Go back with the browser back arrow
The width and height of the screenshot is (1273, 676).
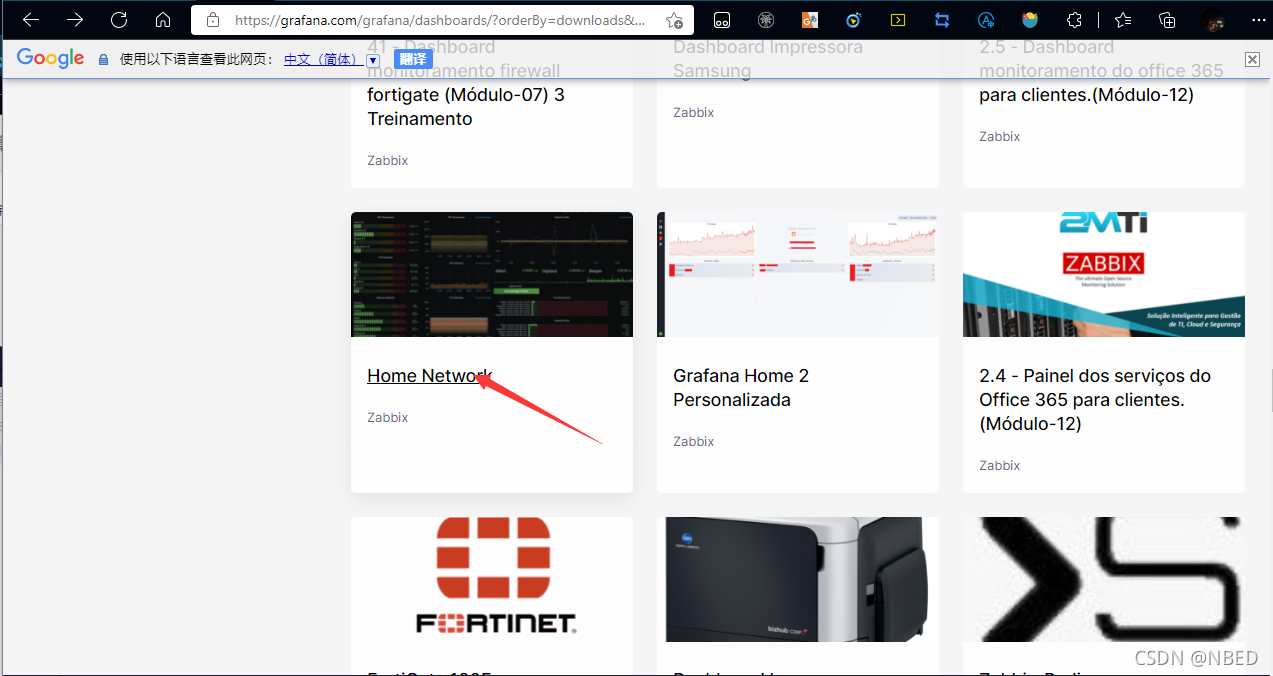click(31, 20)
